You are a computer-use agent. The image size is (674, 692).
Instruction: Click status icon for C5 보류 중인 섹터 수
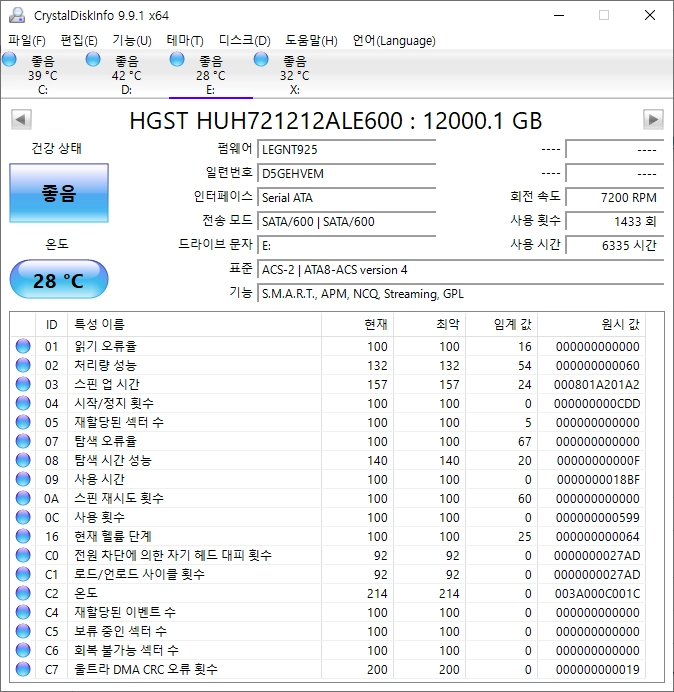23,631
